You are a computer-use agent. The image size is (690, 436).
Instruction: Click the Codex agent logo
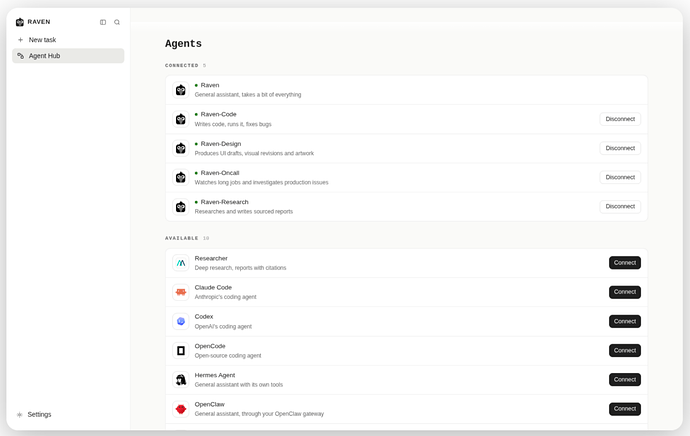coord(180,321)
